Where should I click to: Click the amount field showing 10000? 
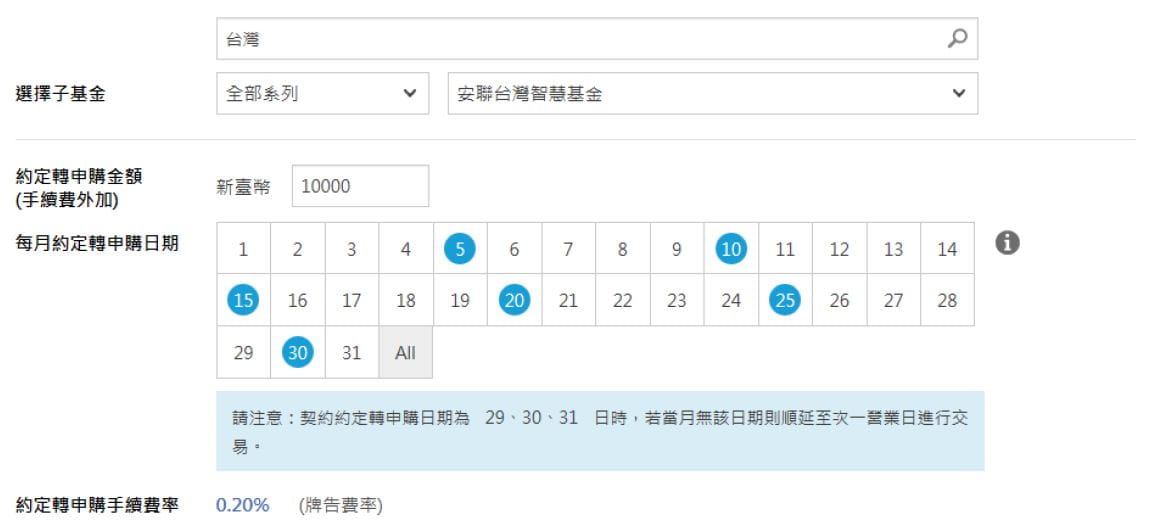[x=360, y=186]
